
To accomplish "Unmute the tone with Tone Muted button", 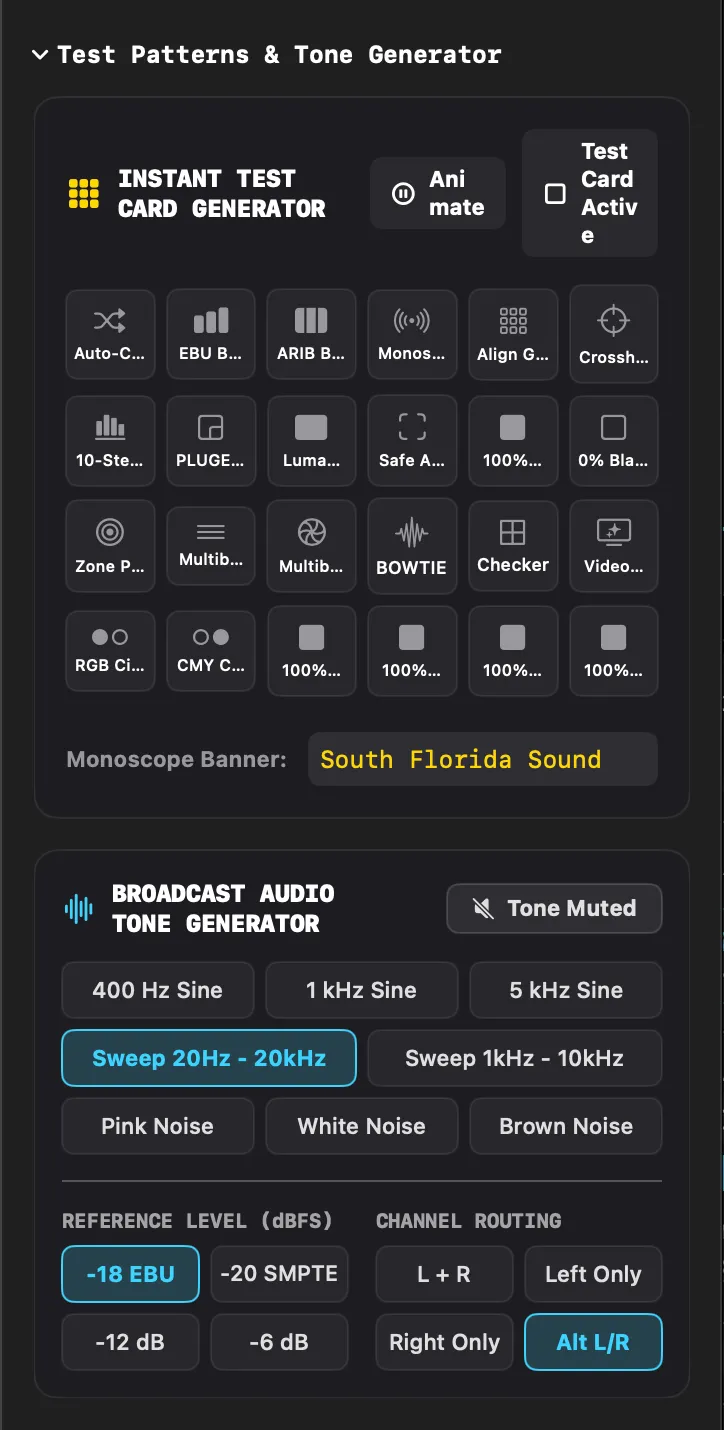I will click(554, 908).
